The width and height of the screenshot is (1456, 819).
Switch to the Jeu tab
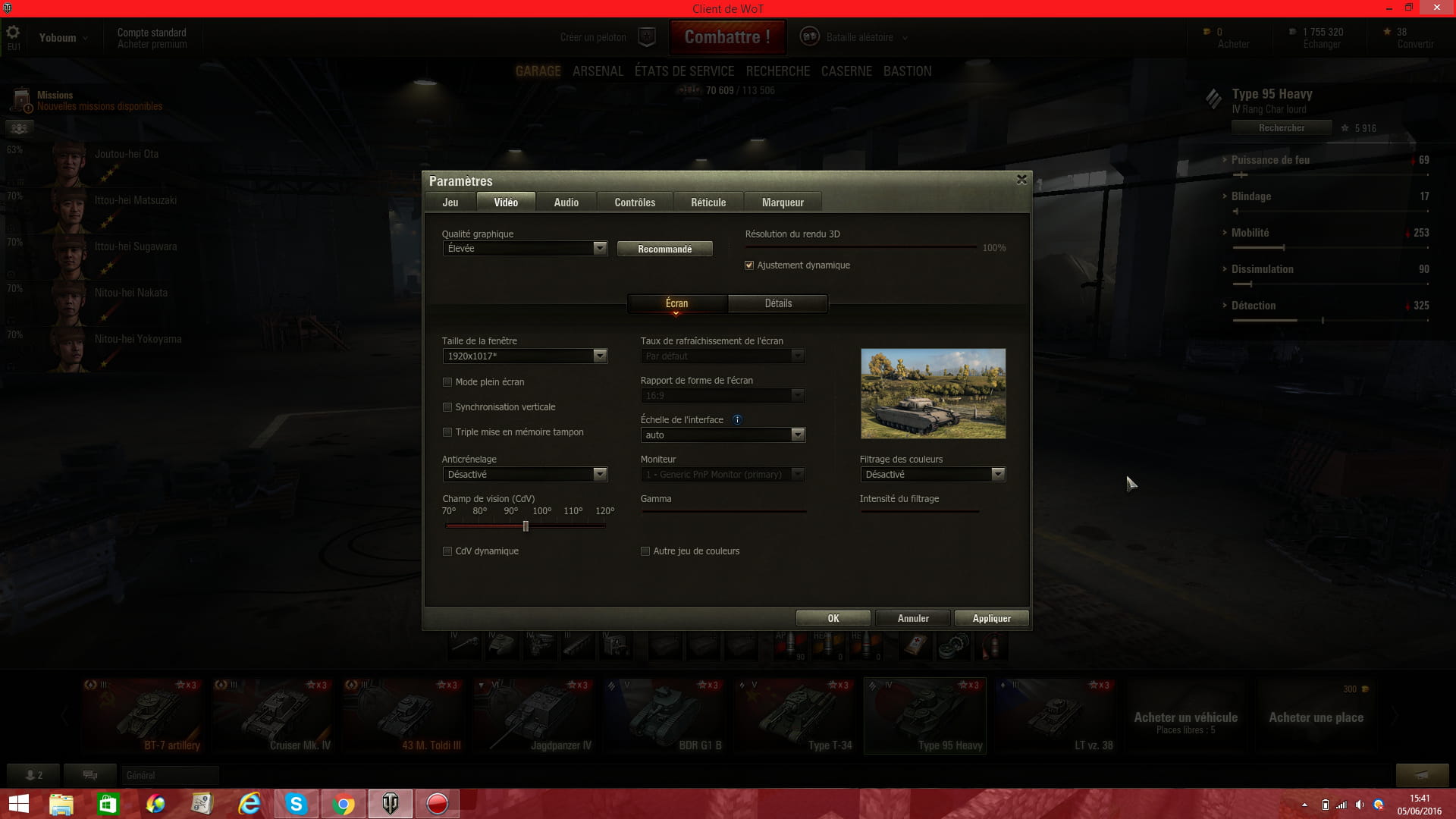(x=450, y=202)
